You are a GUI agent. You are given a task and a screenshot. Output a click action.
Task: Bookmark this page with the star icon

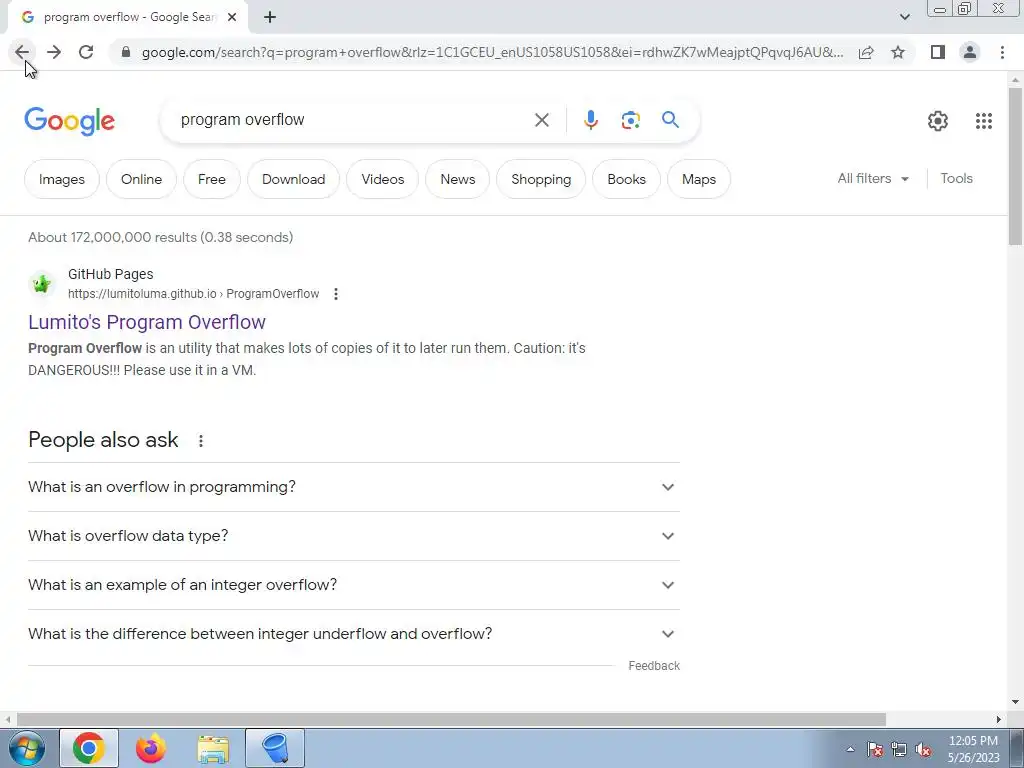pyautogui.click(x=898, y=52)
